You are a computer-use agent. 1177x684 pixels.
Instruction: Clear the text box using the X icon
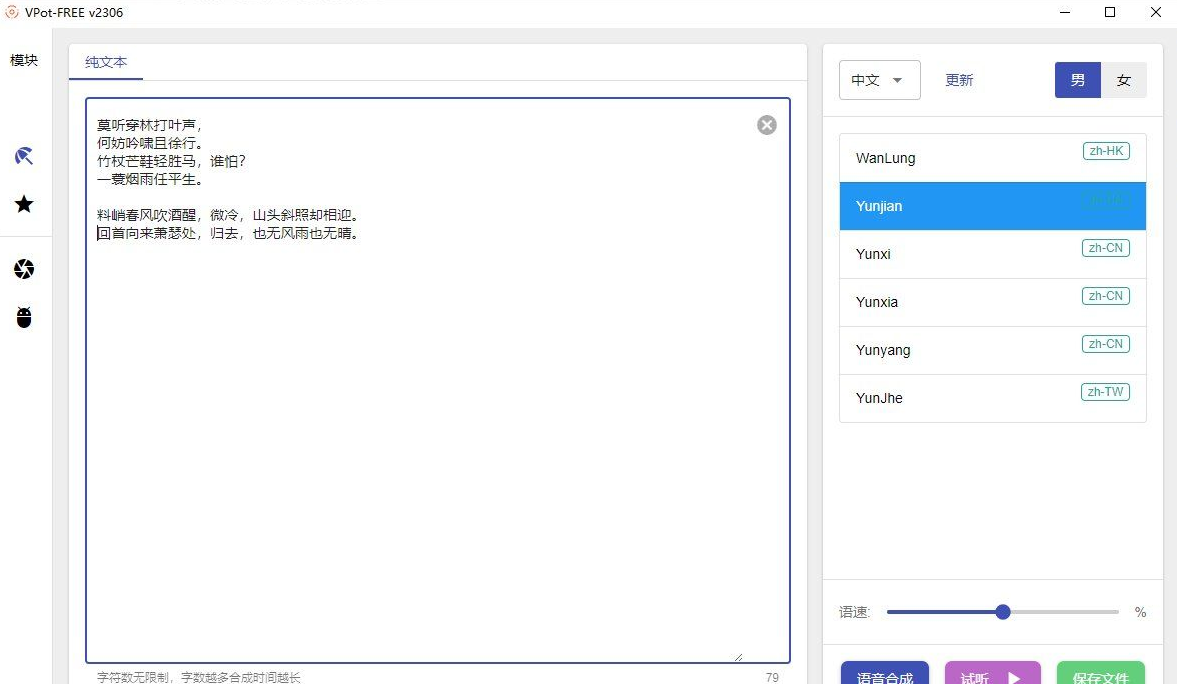(x=766, y=124)
